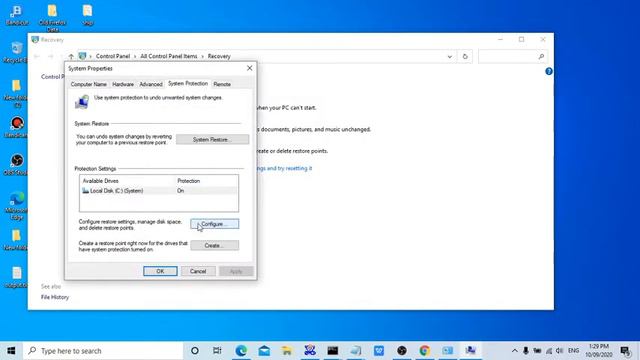The width and height of the screenshot is (640, 360).
Task: Switch to the Hardware tab
Action: pos(123,84)
